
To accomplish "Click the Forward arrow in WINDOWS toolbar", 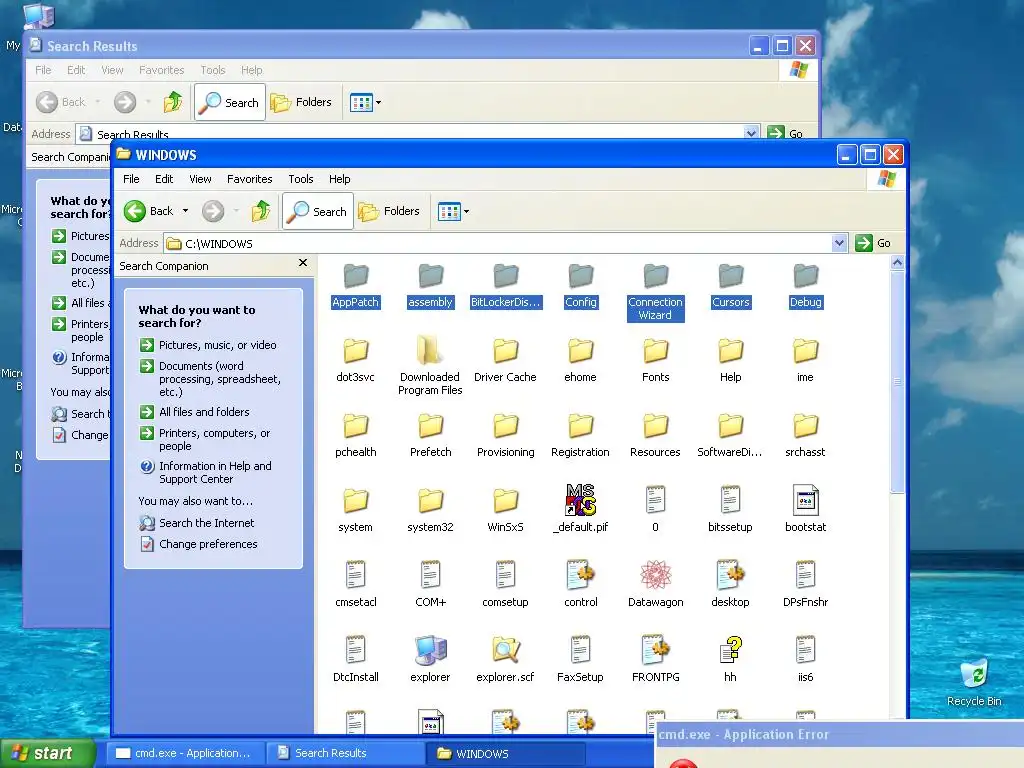I will point(213,211).
